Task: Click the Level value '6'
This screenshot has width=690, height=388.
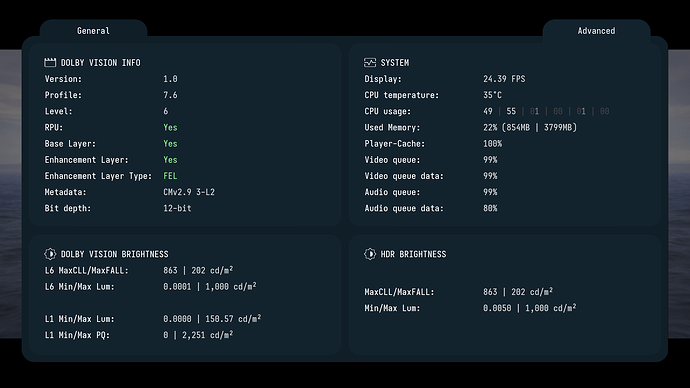Action: click(165, 111)
